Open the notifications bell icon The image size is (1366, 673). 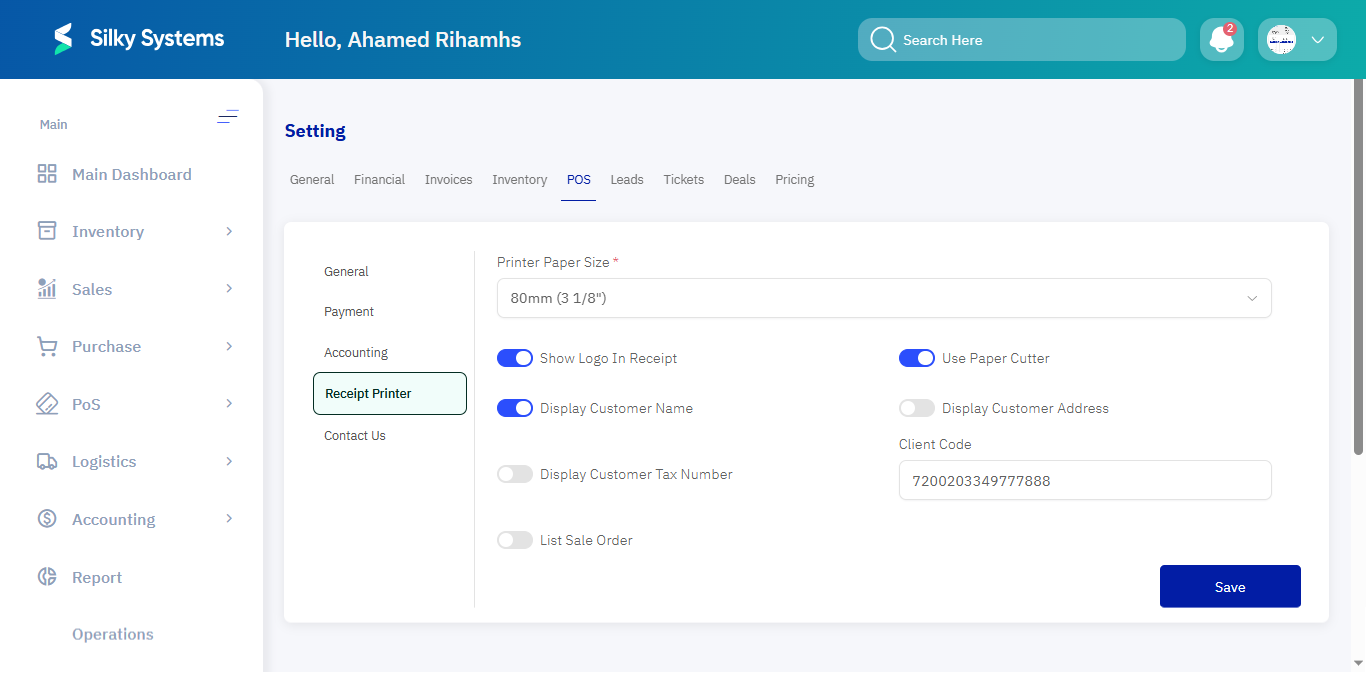(x=1221, y=40)
